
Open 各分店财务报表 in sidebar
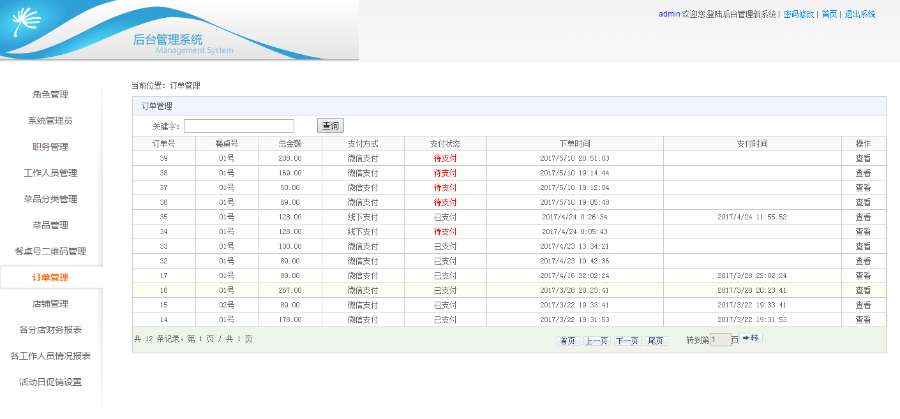[51, 330]
